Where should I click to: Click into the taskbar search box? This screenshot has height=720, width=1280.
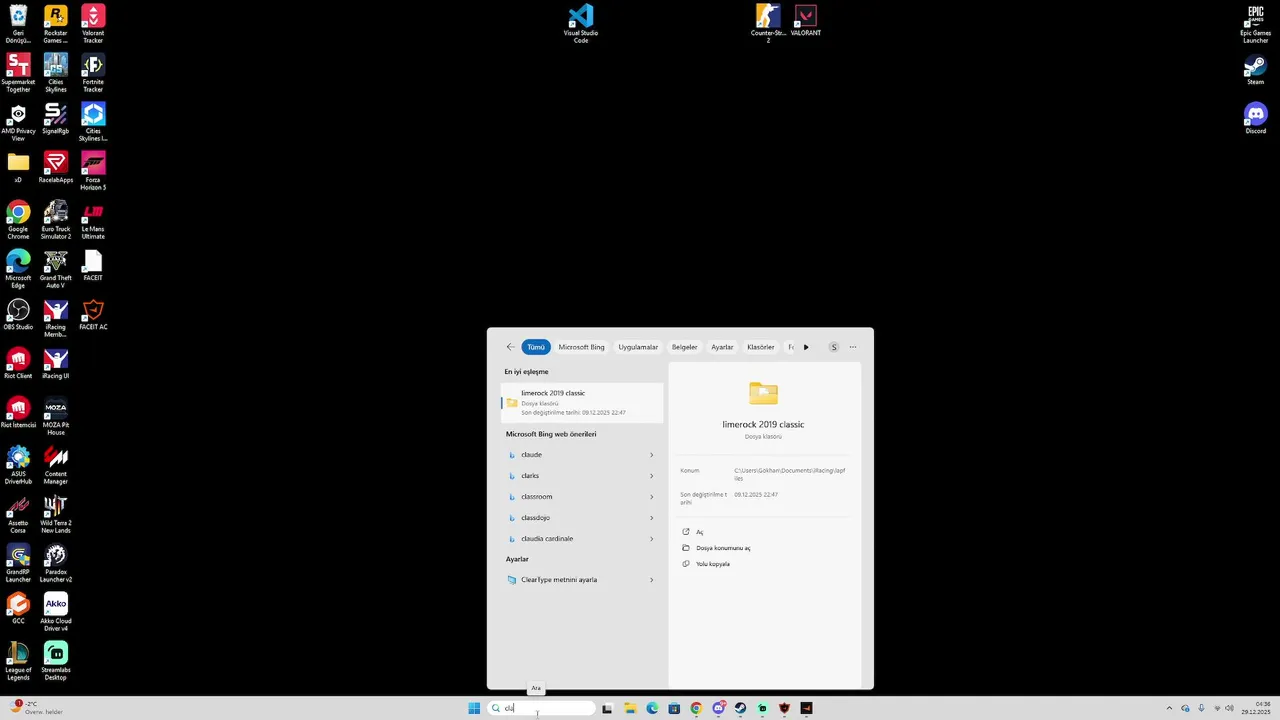tap(541, 708)
